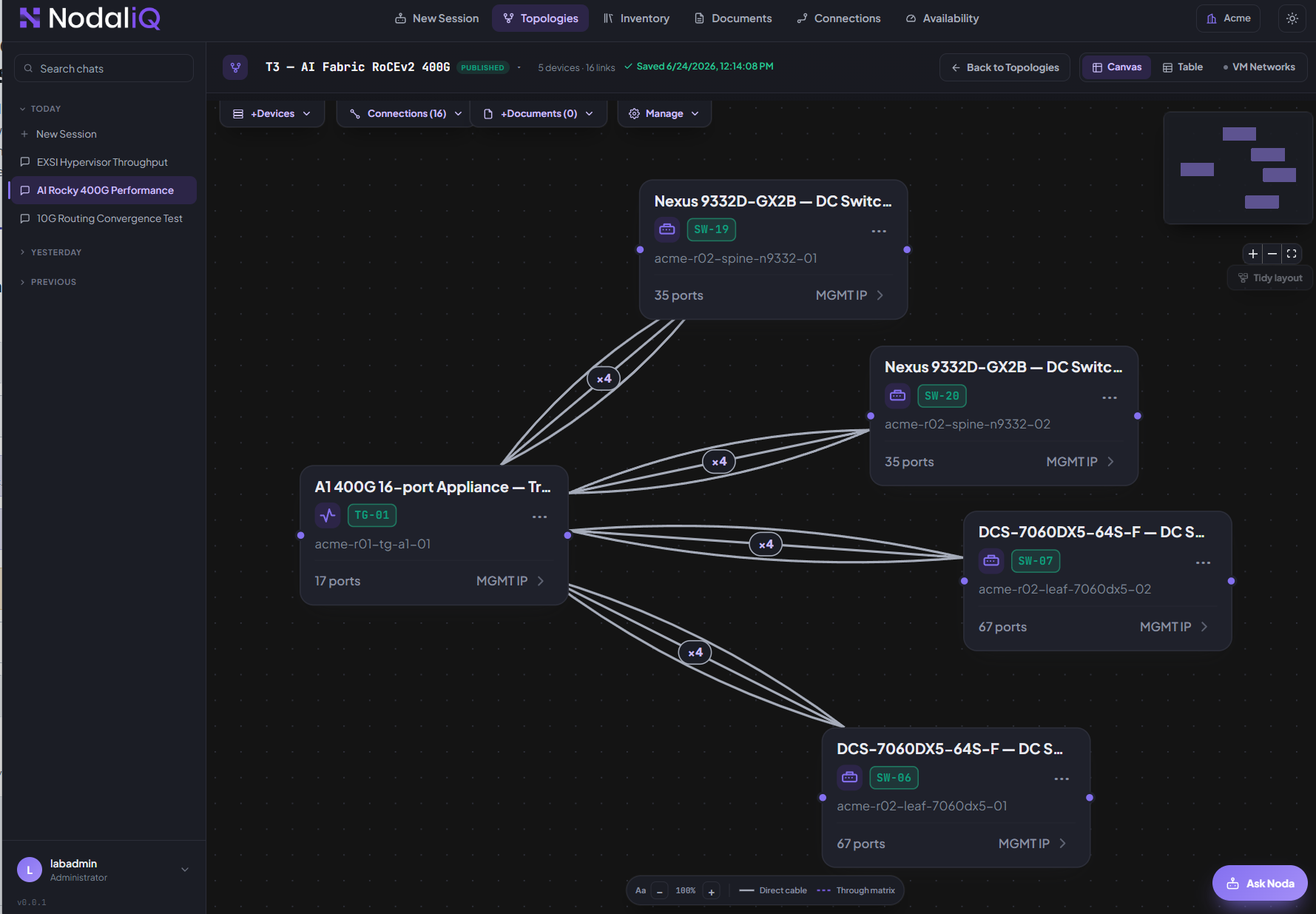Viewport: 1316px width, 914px height.
Task: Expand the YESTERDAY section
Action: point(50,252)
